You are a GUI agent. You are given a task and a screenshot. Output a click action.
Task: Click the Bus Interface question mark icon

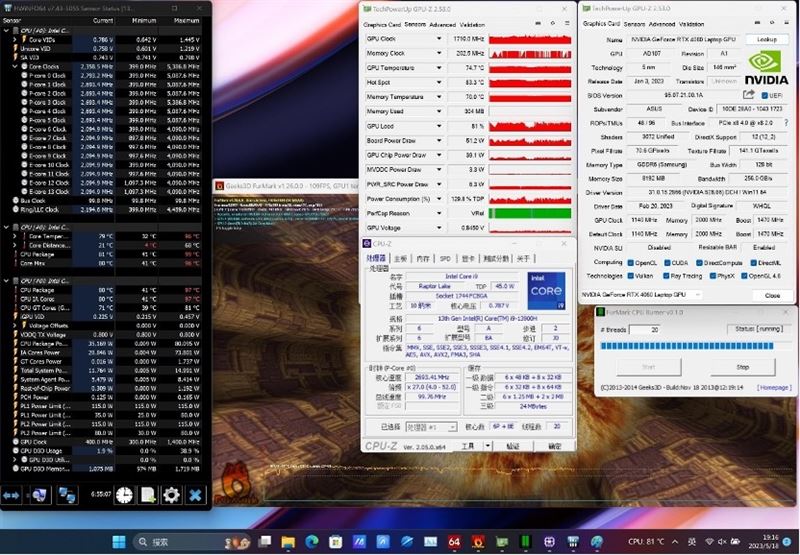tap(786, 123)
